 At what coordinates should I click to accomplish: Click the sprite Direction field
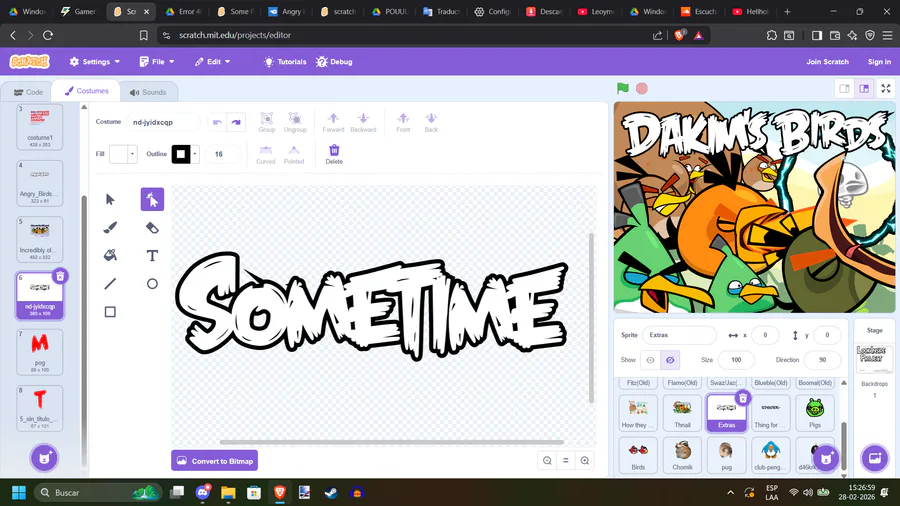pyautogui.click(x=823, y=360)
